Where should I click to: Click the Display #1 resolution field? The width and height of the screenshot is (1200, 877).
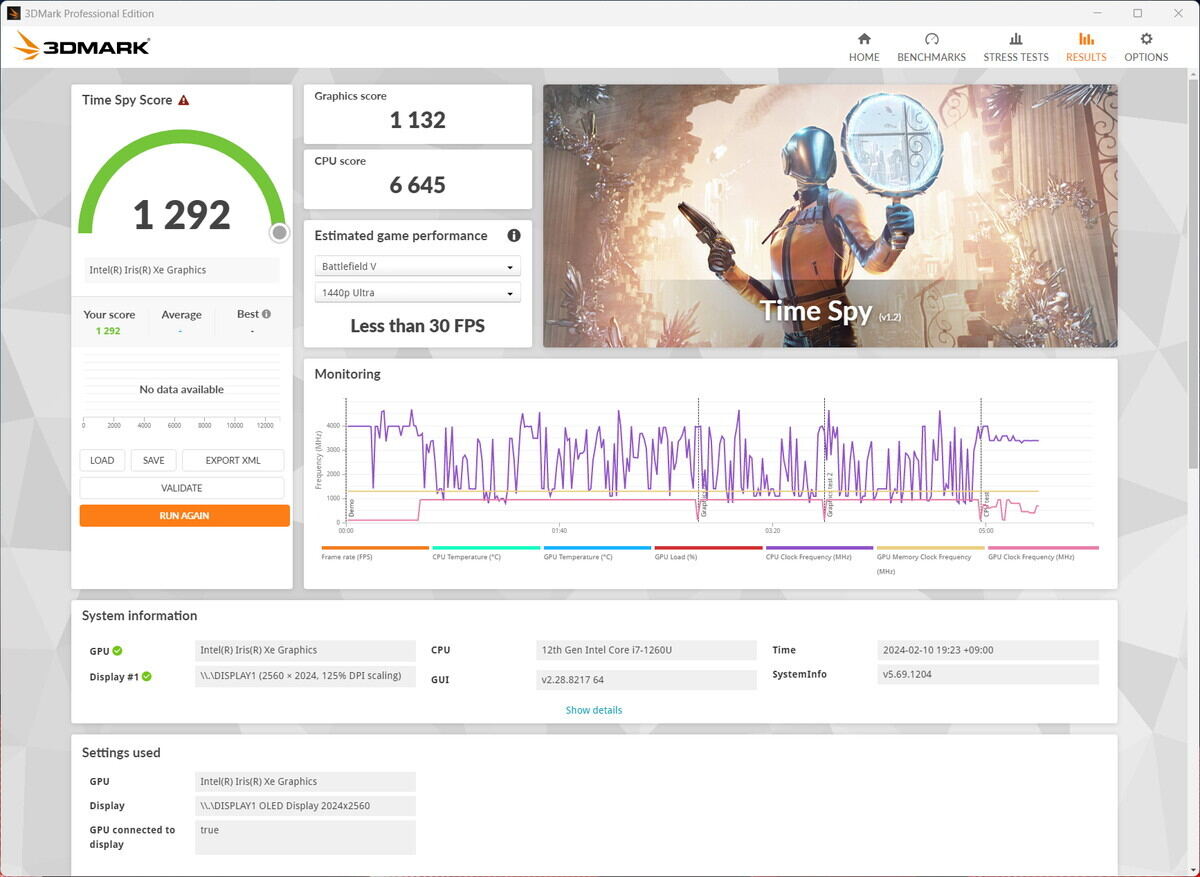coord(305,676)
